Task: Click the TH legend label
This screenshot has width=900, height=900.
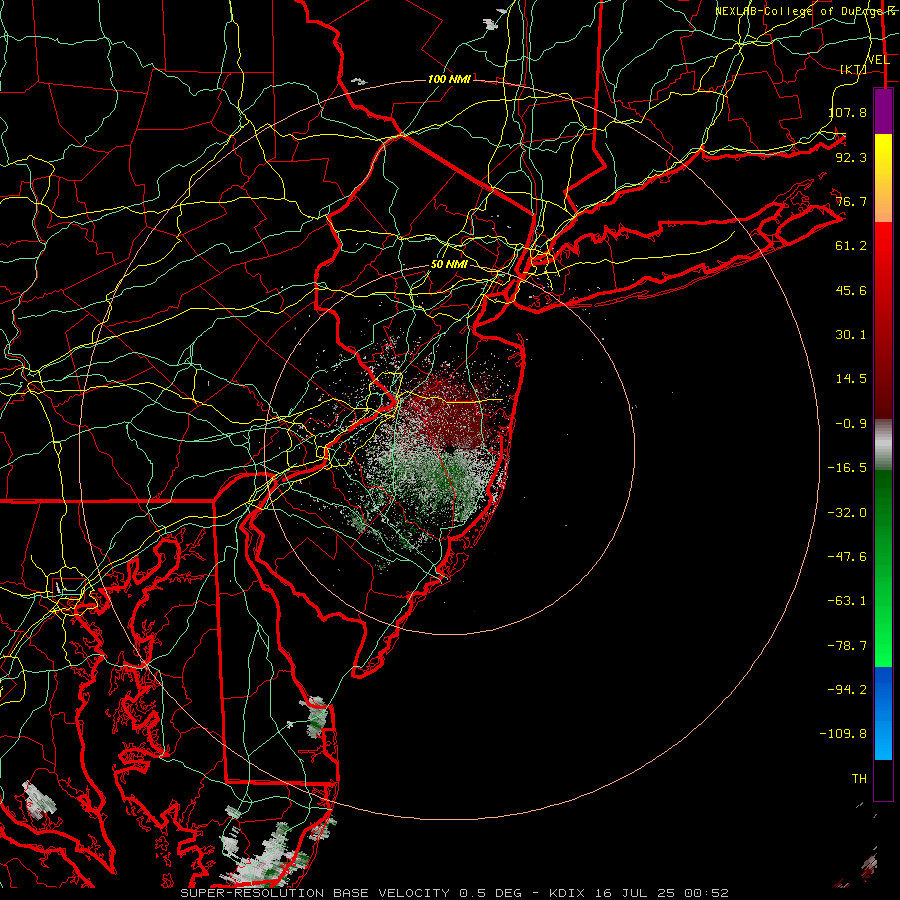Action: (859, 778)
